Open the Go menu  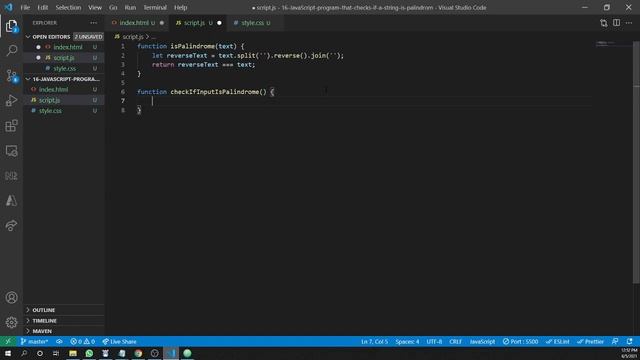pyautogui.click(x=113, y=7)
